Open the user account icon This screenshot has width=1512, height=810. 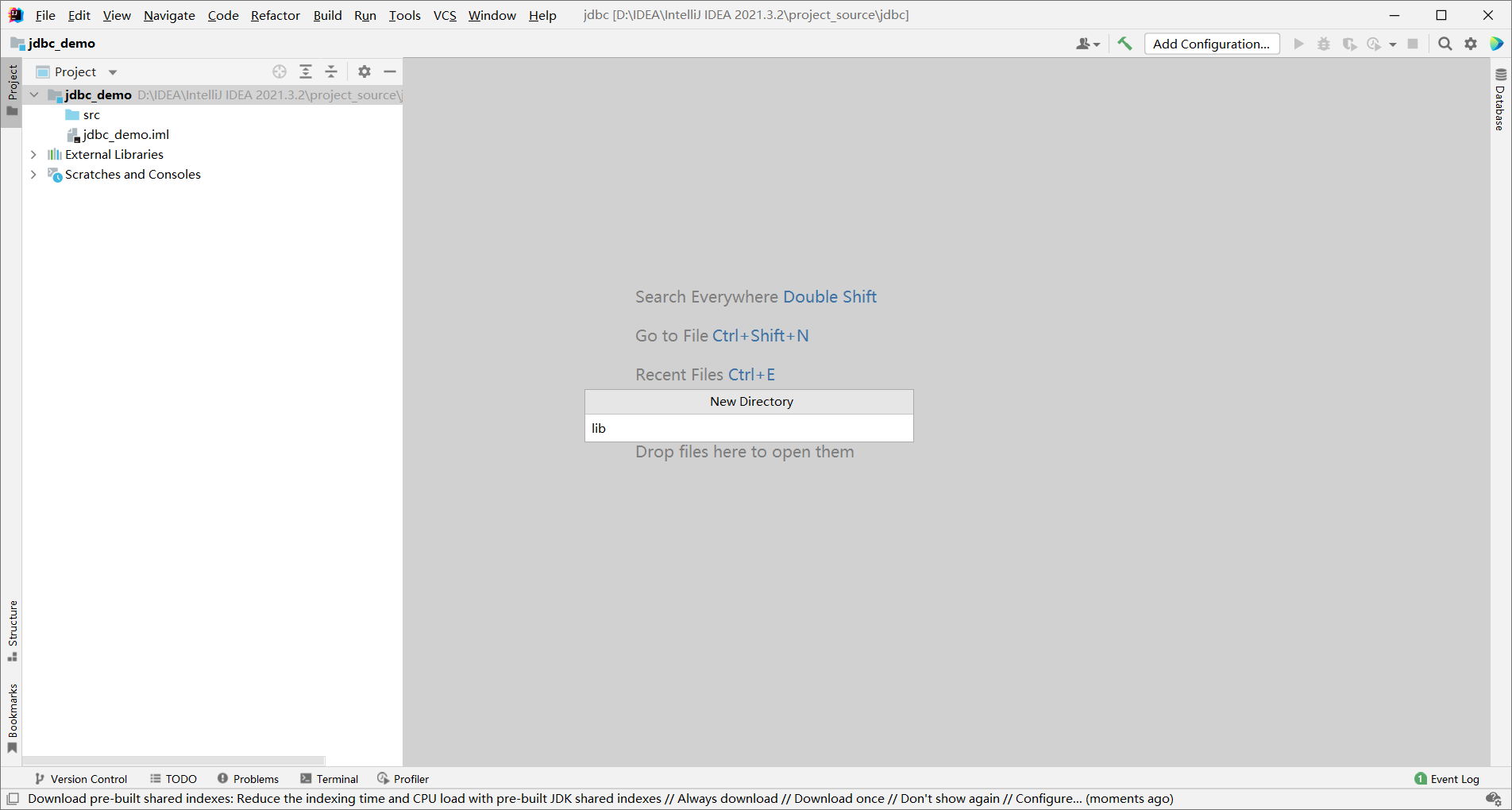click(x=1087, y=44)
